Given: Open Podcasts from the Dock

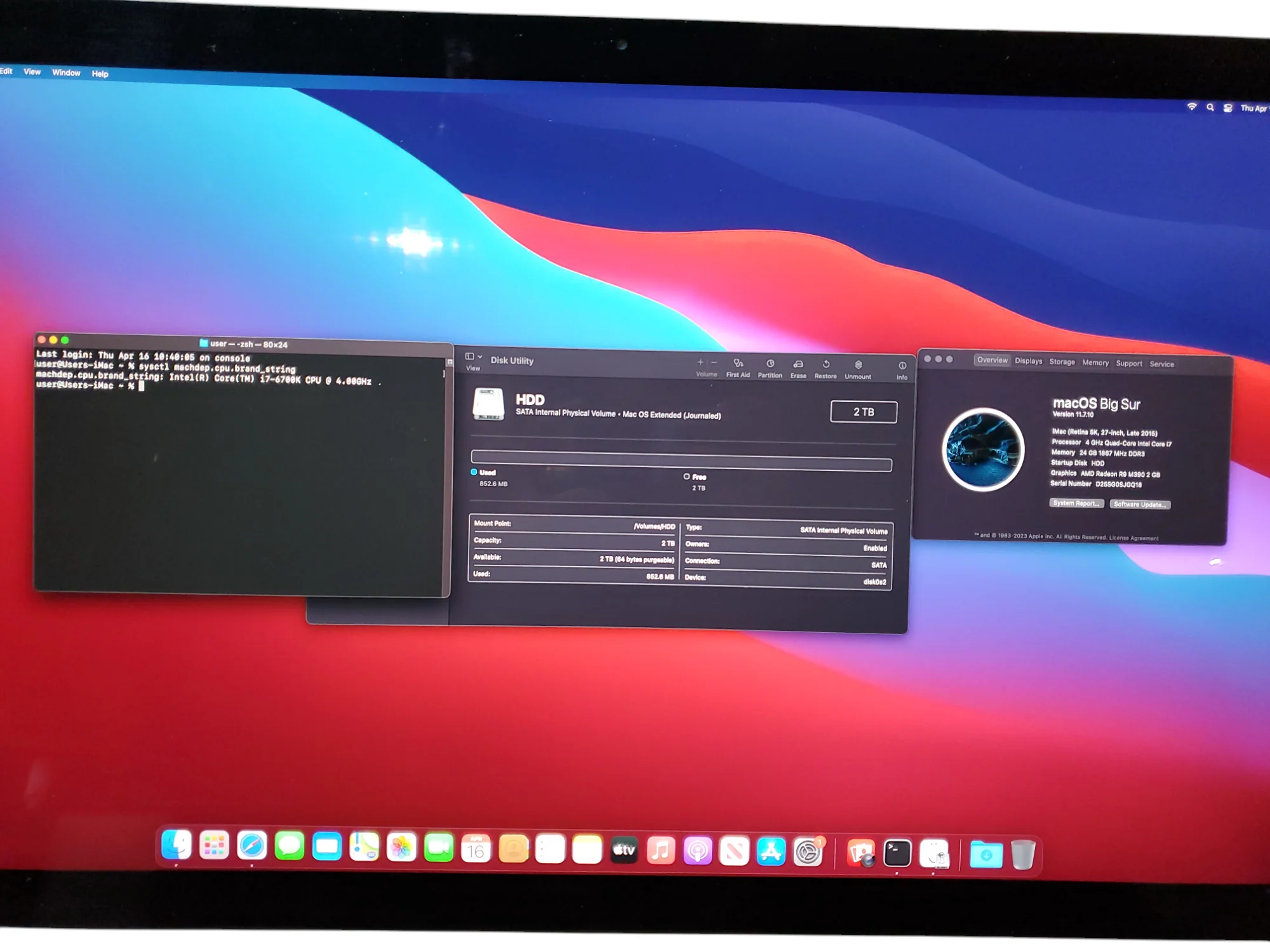Looking at the screenshot, I should pyautogui.click(x=697, y=851).
